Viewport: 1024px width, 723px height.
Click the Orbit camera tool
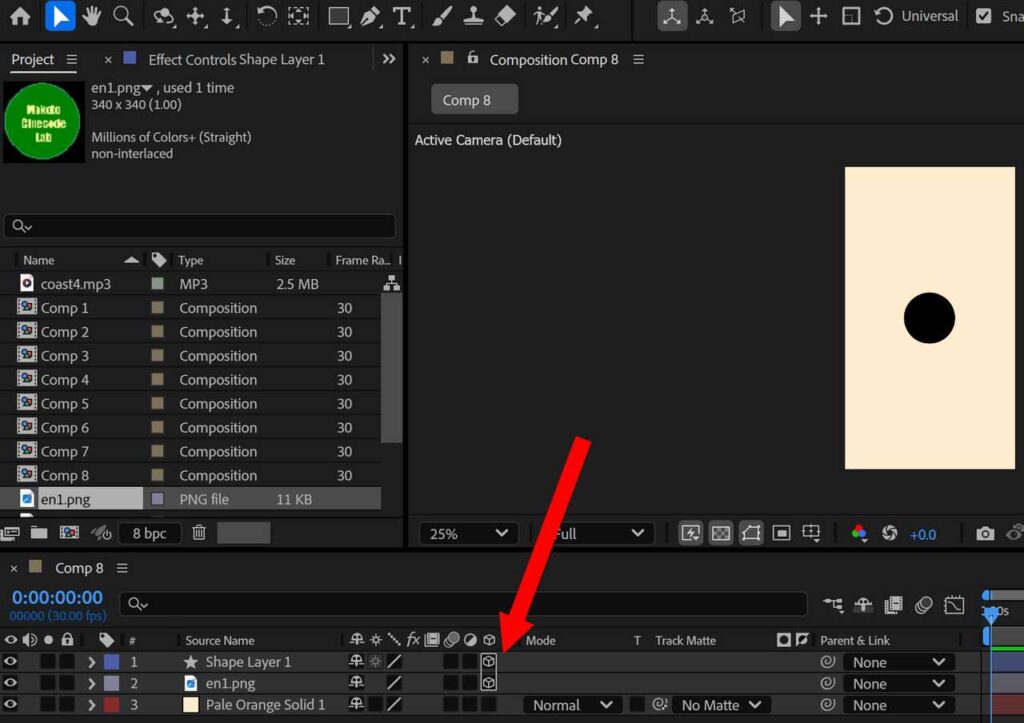tap(163, 16)
